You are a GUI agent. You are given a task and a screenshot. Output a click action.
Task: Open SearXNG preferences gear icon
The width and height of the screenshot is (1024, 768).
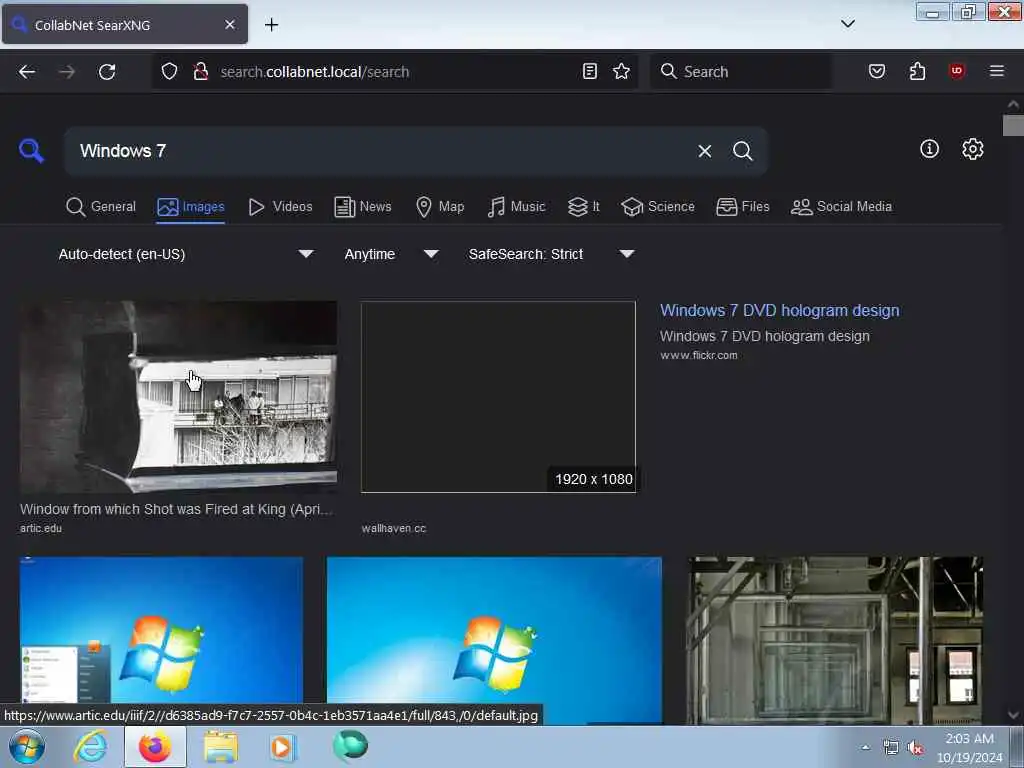click(972, 149)
